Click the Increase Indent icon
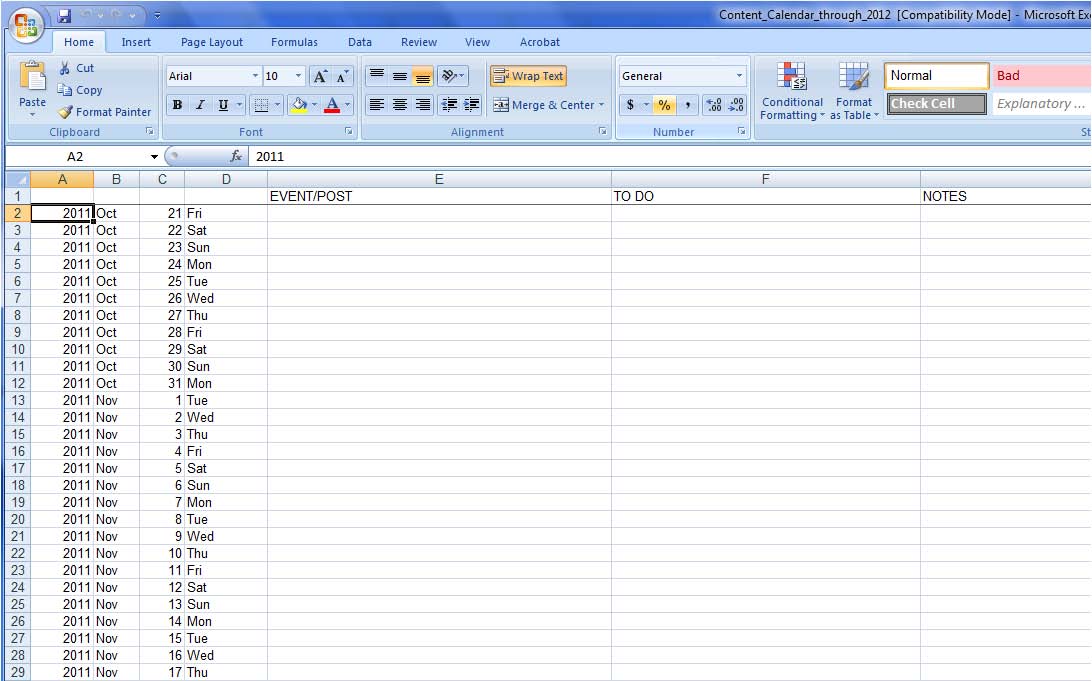1092x681 pixels. tap(471, 105)
